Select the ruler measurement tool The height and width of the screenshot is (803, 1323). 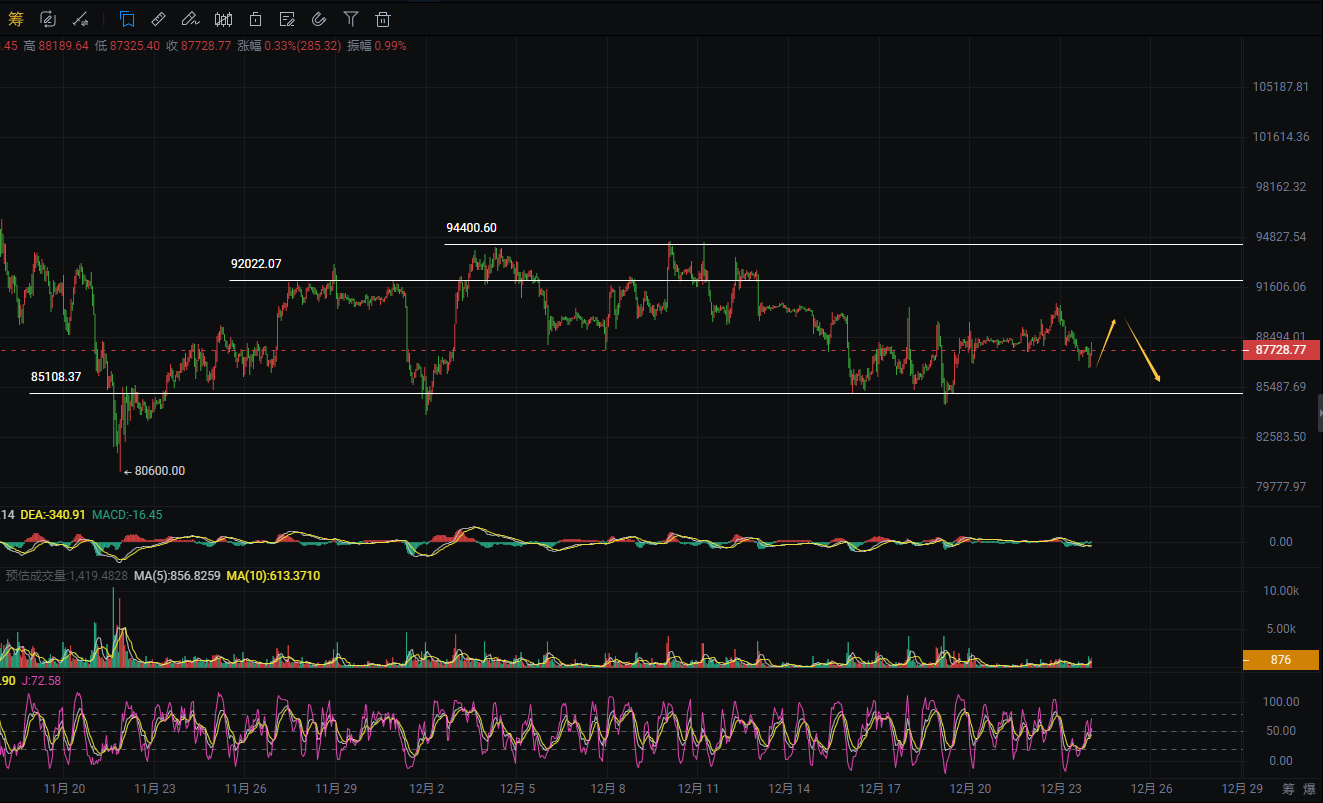[158, 18]
